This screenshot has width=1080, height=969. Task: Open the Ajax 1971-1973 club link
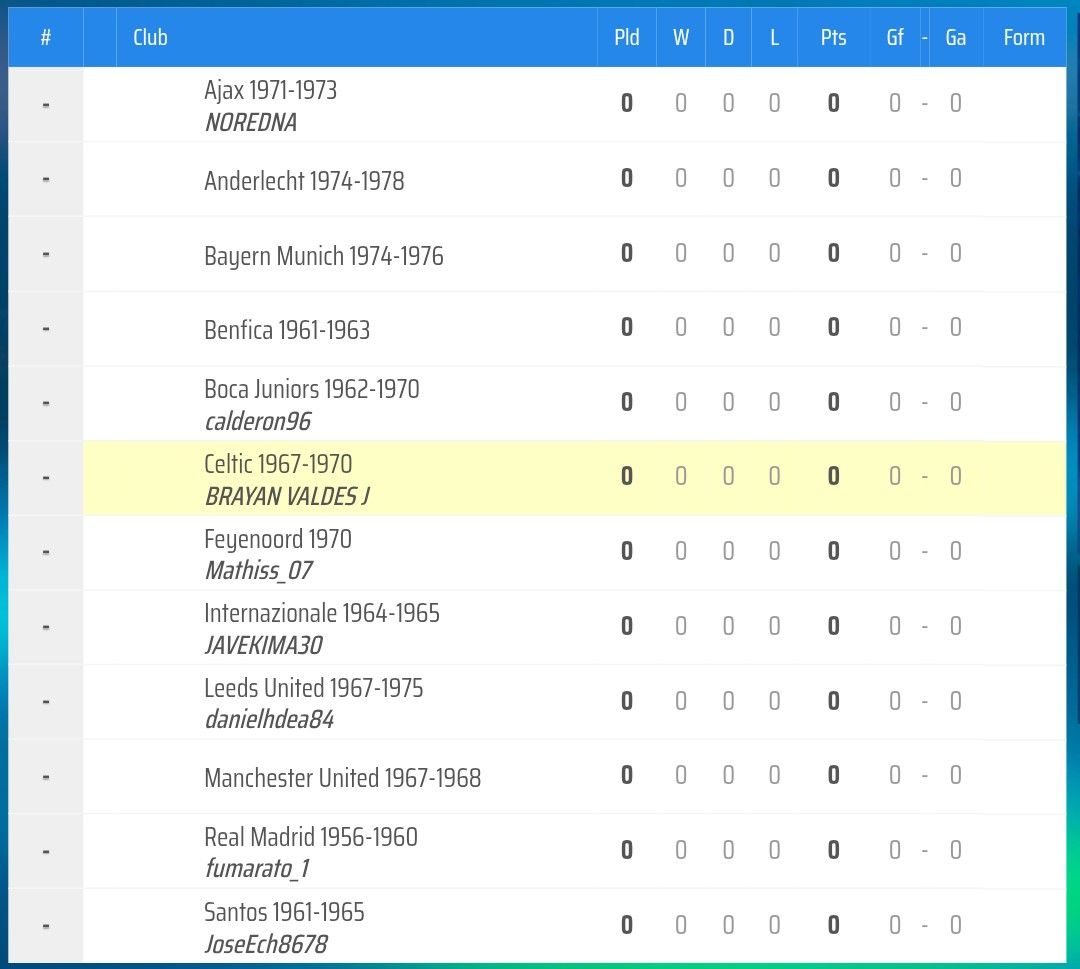270,90
